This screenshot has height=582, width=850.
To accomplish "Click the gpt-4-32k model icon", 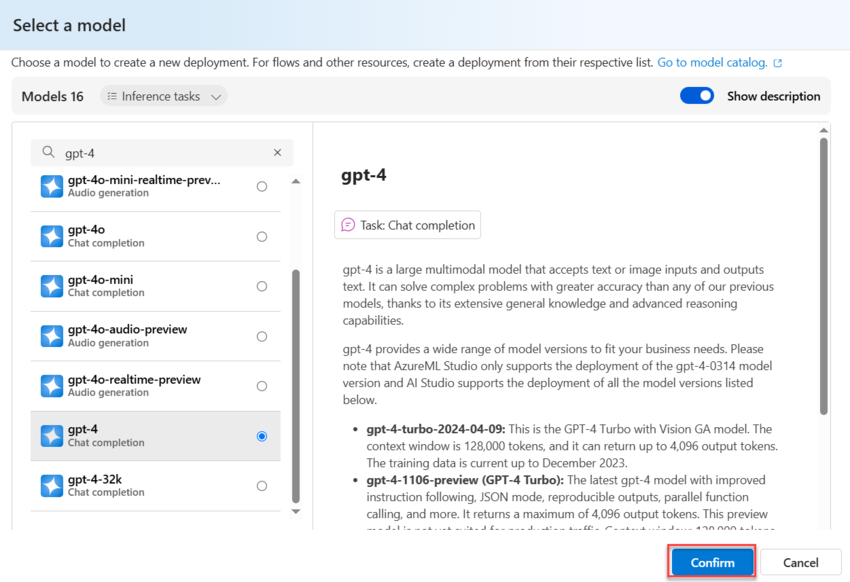I will tap(52, 486).
